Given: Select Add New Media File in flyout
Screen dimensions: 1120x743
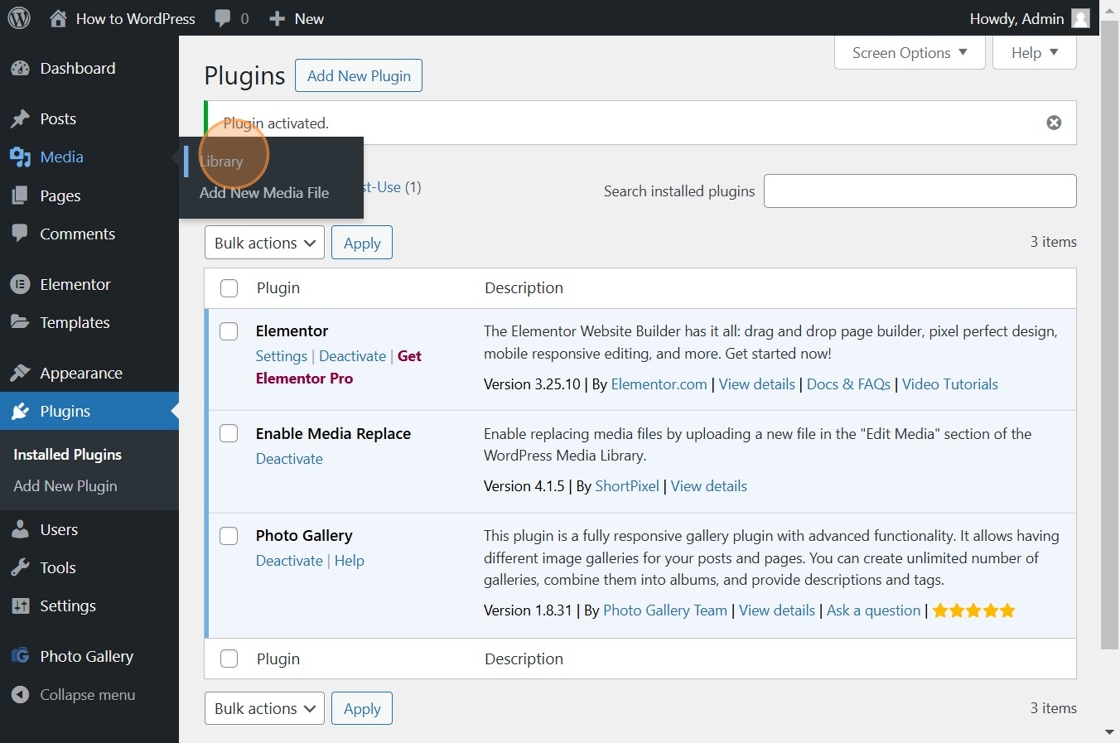Looking at the screenshot, I should pyautogui.click(x=264, y=193).
